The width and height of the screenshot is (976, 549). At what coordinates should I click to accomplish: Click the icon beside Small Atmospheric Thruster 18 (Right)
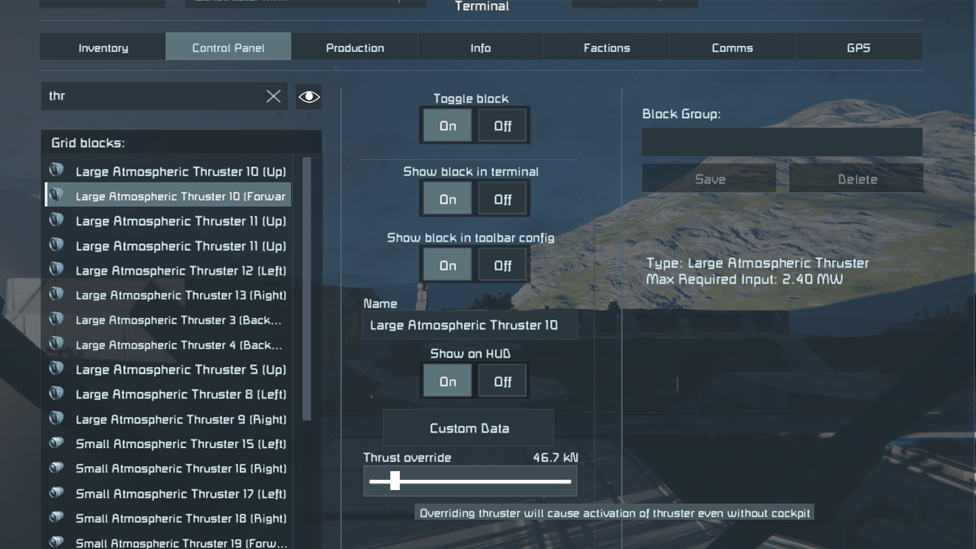(x=57, y=517)
